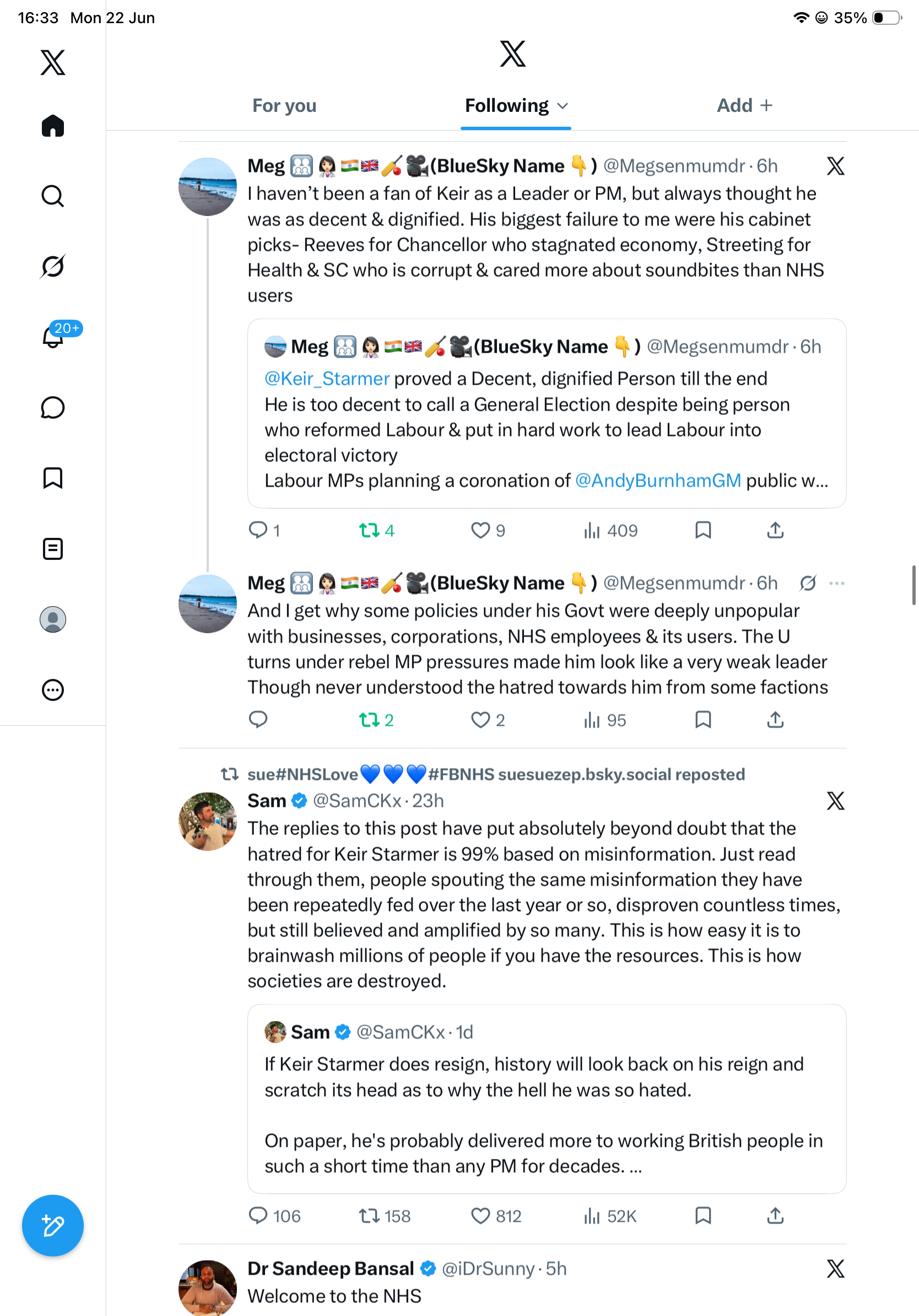The image size is (919, 1316).
Task: Open the @AndyBurnhamGM mention link
Action: coord(658,481)
